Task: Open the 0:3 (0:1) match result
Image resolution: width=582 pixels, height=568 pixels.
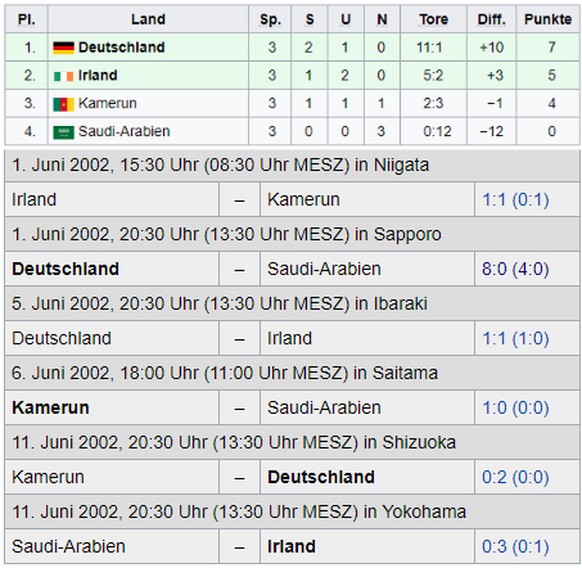Action: [515, 546]
